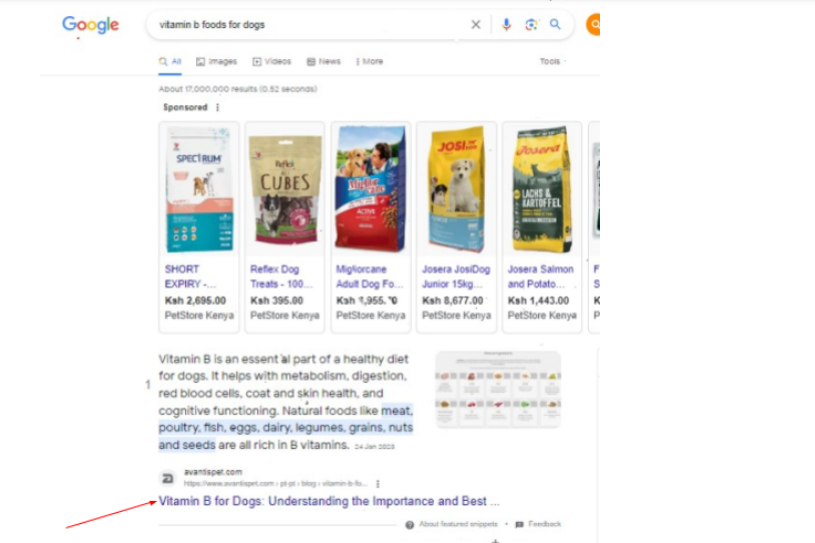This screenshot has height=543, width=815.
Task: Open the SHORT EXPIRY product link
Action: point(190,276)
